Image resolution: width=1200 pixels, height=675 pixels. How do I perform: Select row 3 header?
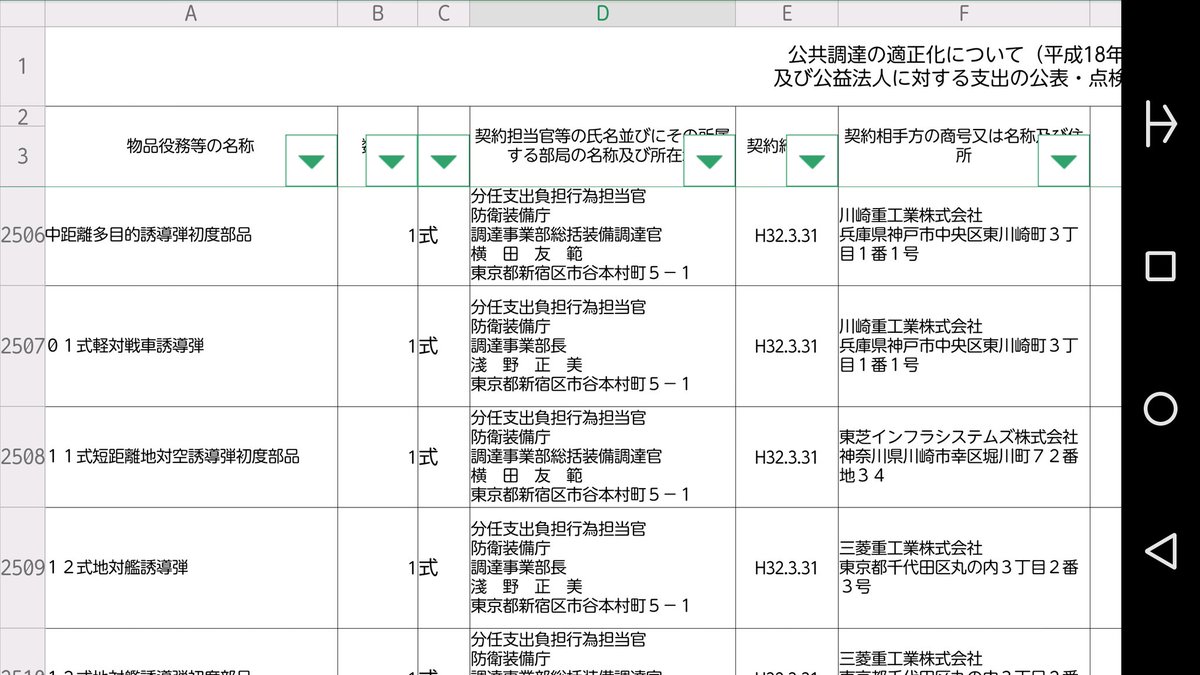coord(22,156)
